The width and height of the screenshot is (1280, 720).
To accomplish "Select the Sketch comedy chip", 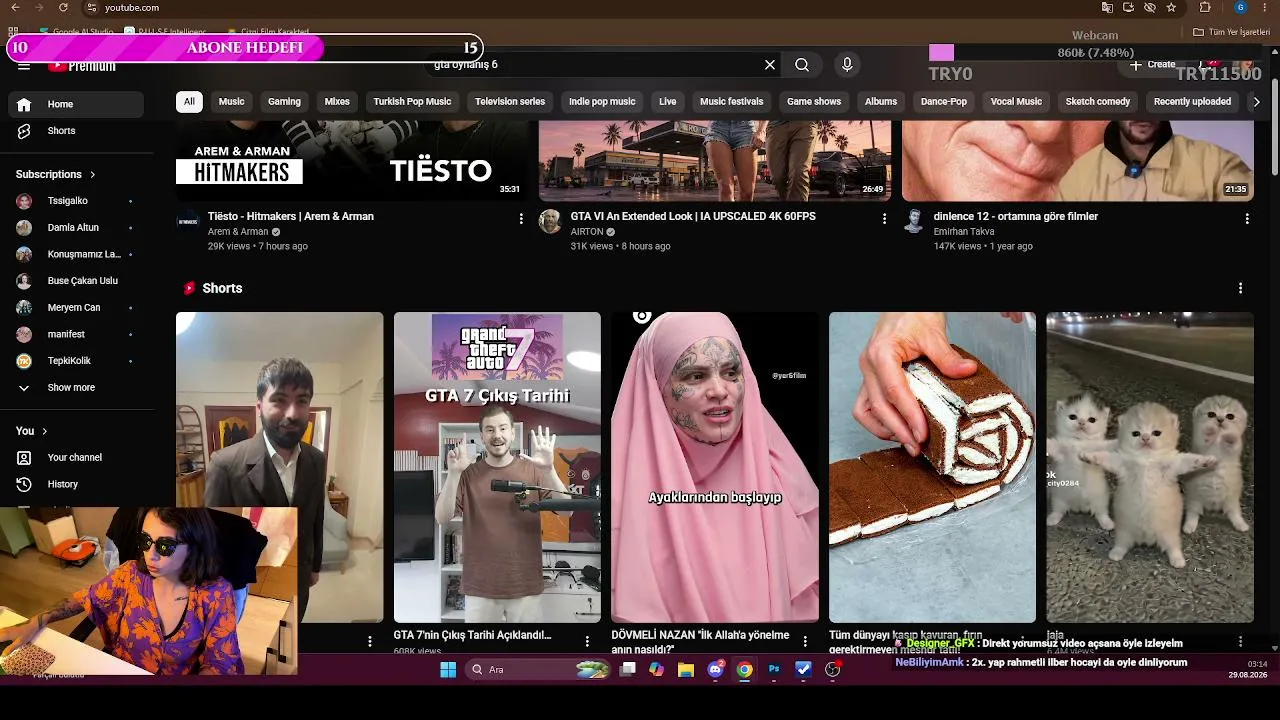I will pyautogui.click(x=1098, y=102).
